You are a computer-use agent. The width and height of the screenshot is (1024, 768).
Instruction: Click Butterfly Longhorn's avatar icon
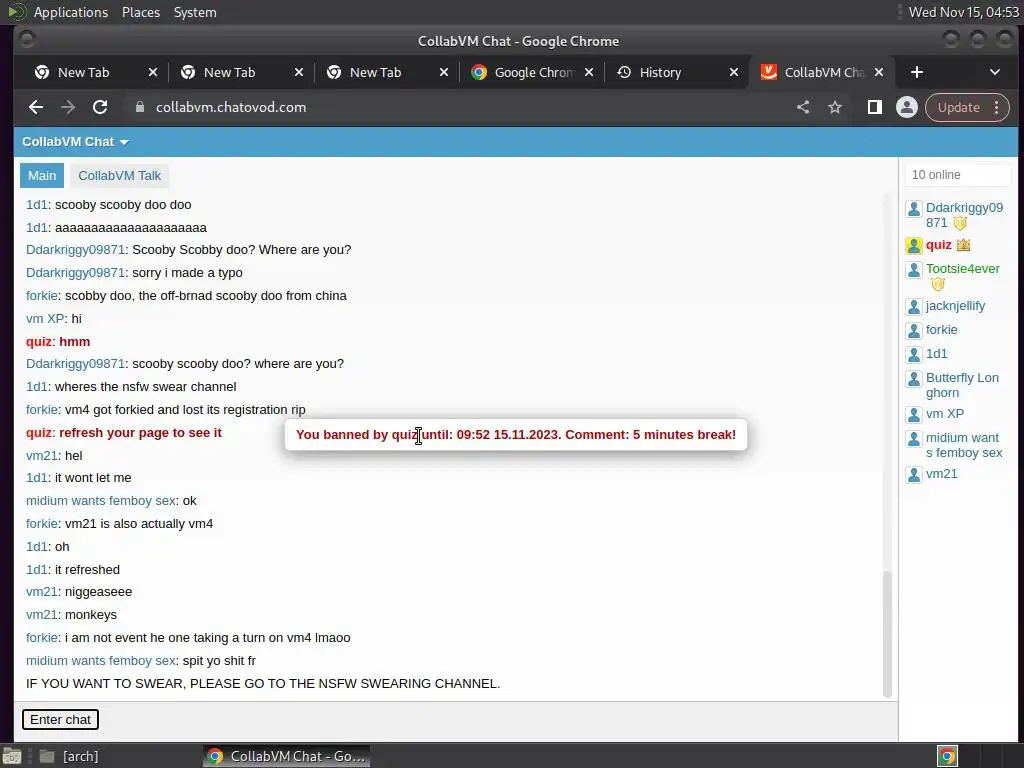pyautogui.click(x=914, y=379)
